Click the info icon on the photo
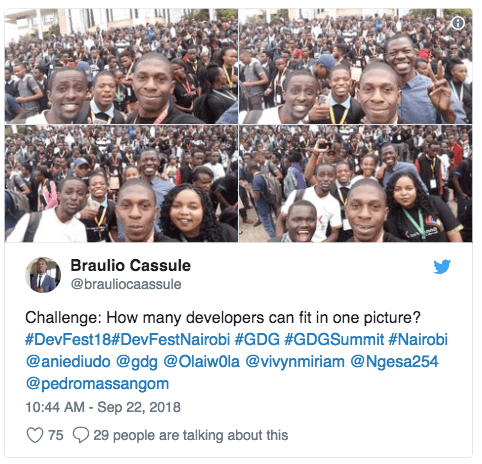This screenshot has width=482, height=464. pyautogui.click(x=458, y=23)
